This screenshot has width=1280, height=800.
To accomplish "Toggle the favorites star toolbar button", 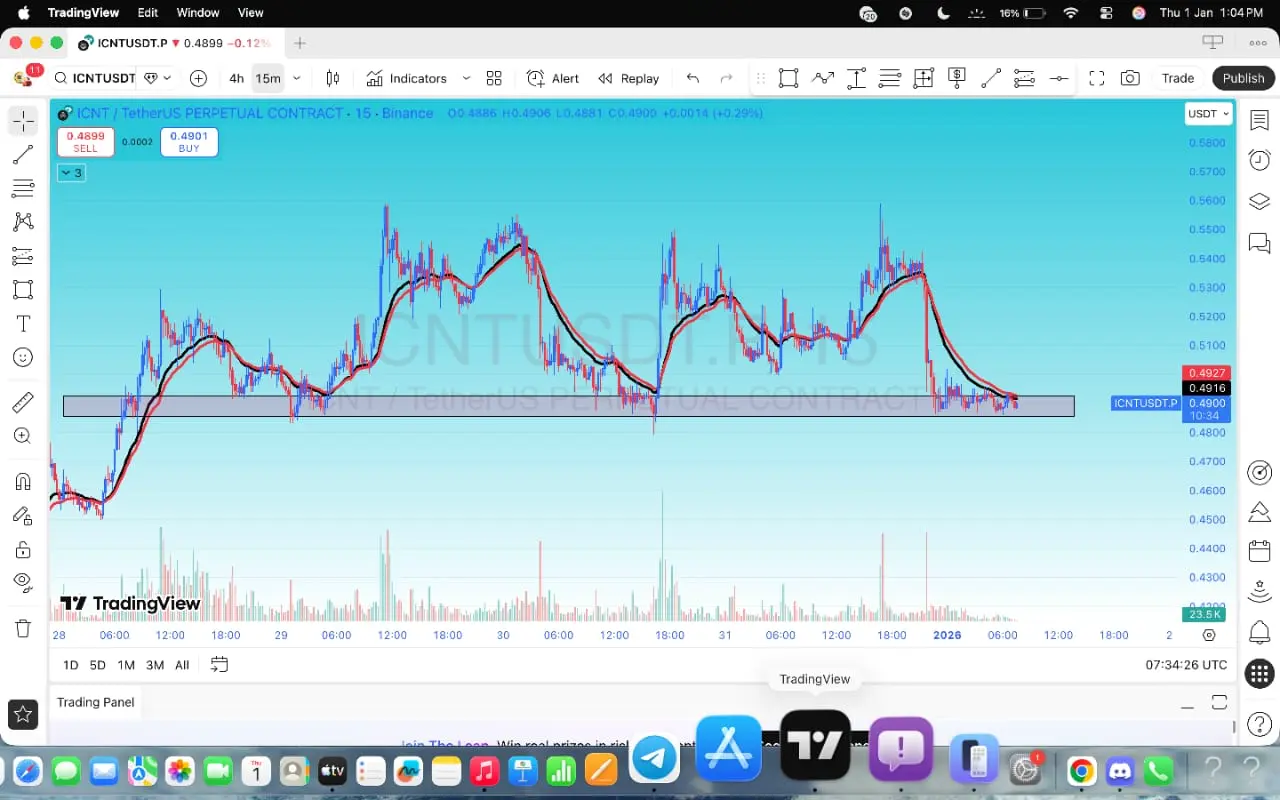I will 23,714.
